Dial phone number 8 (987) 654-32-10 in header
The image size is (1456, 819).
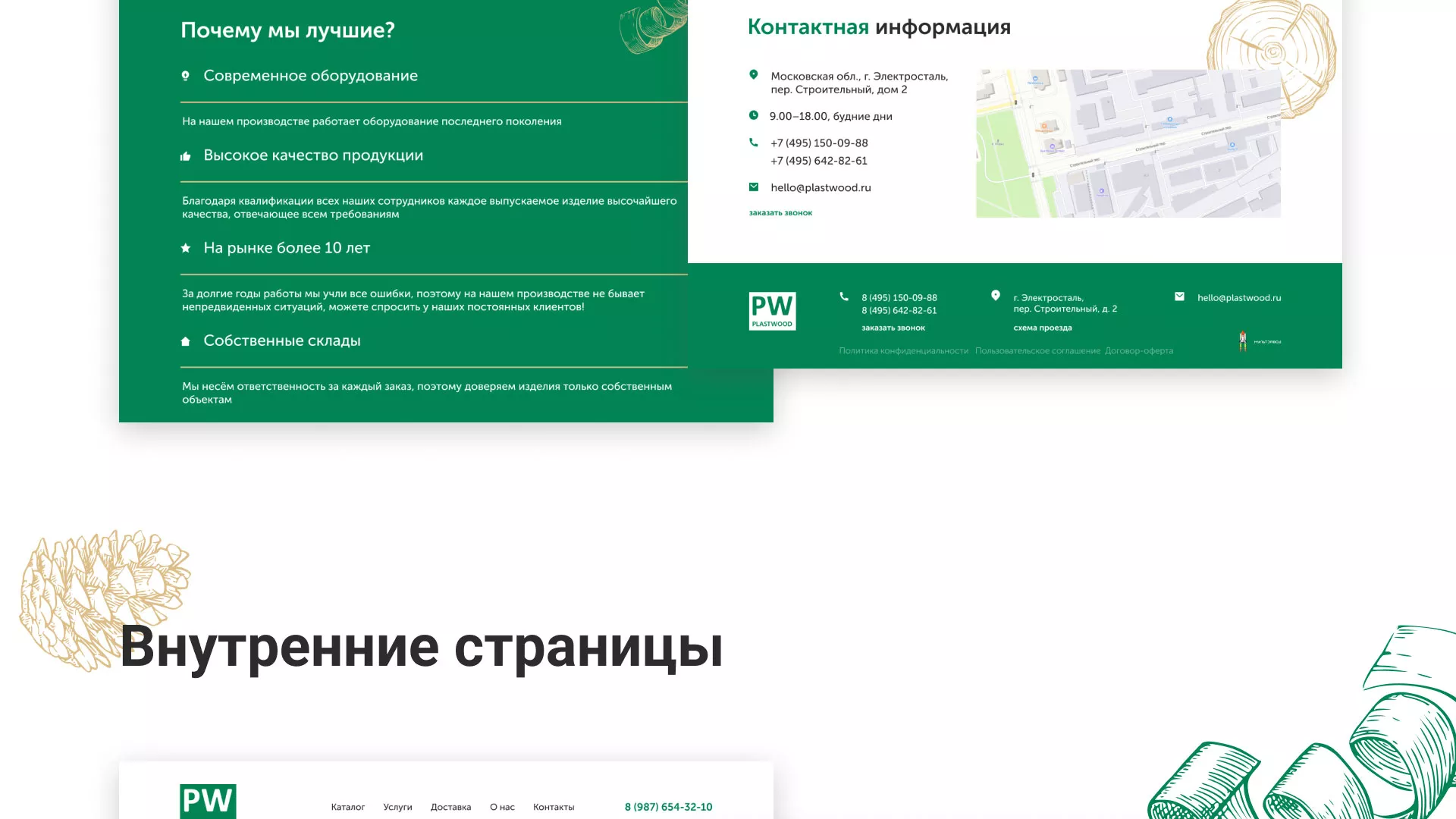pos(668,807)
